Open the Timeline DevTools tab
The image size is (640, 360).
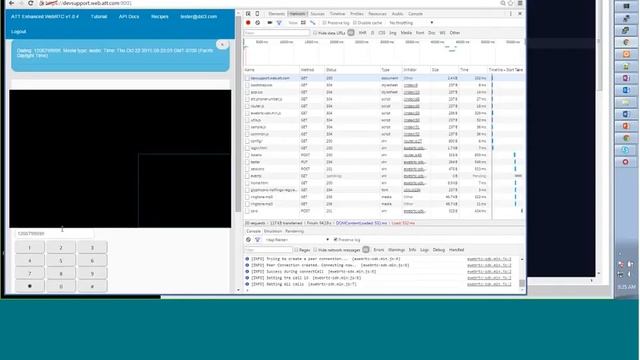pos(337,14)
